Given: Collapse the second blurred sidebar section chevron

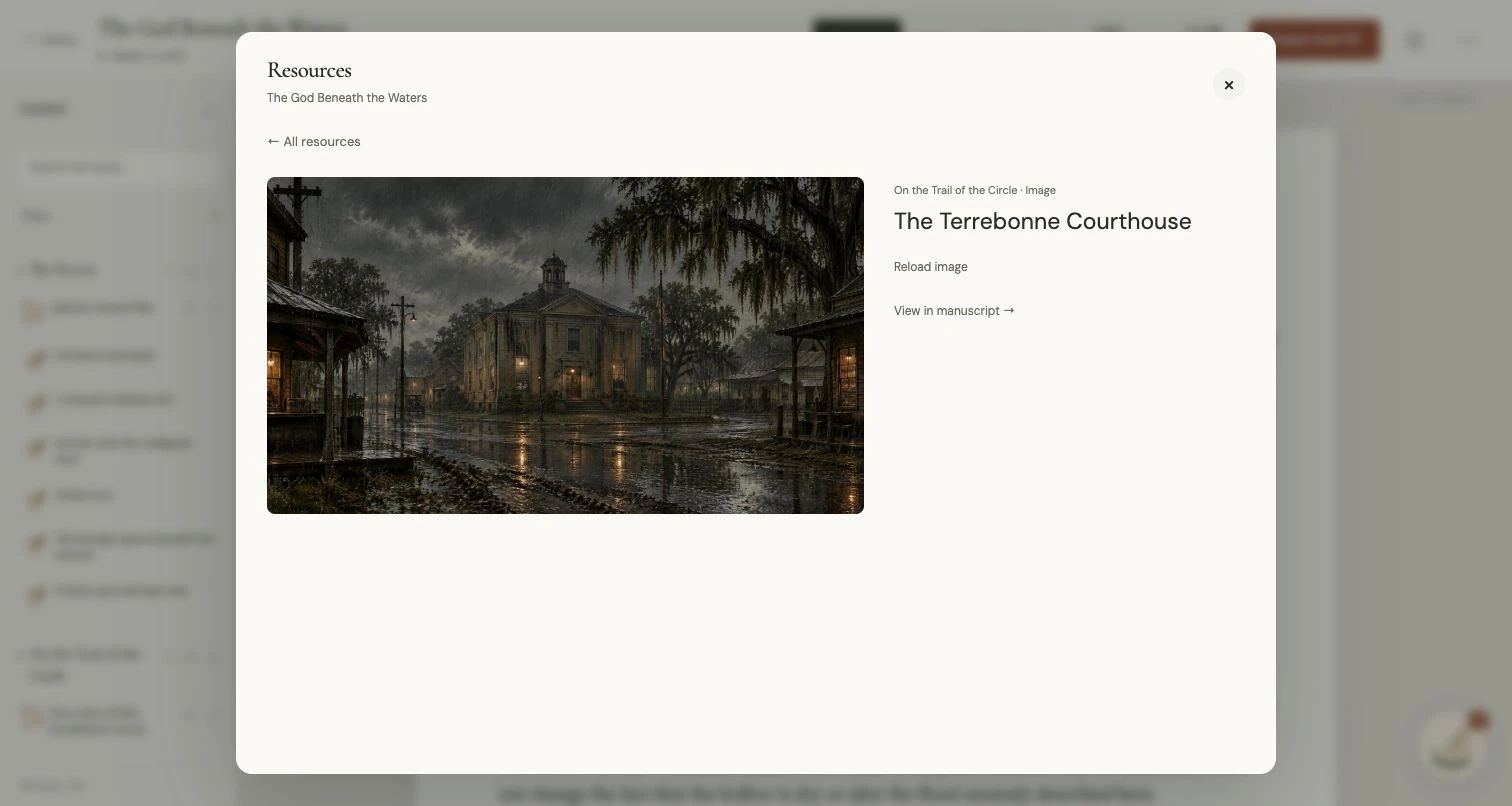Looking at the screenshot, I should 22,655.
